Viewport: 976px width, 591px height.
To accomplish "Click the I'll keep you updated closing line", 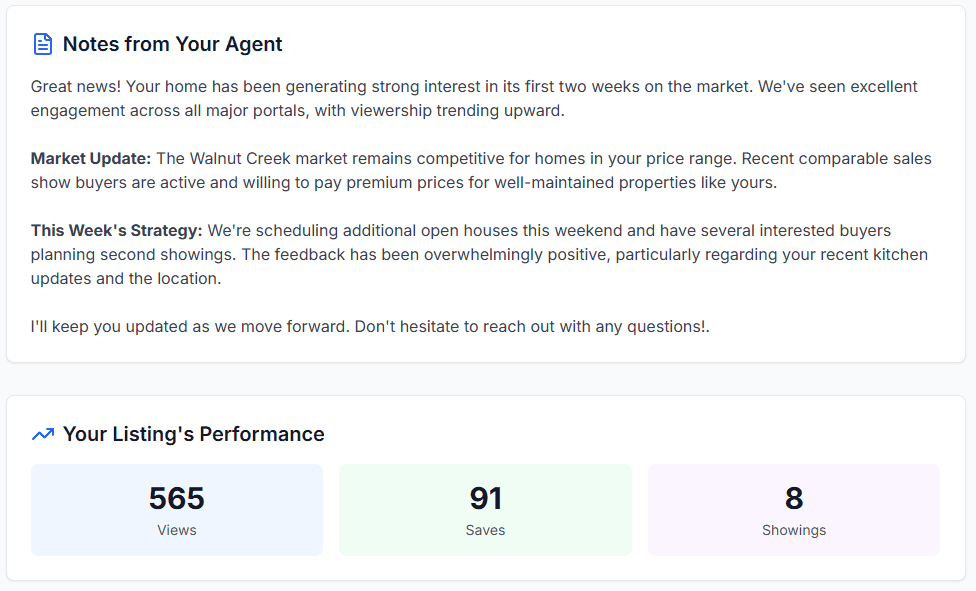I will coord(370,326).
